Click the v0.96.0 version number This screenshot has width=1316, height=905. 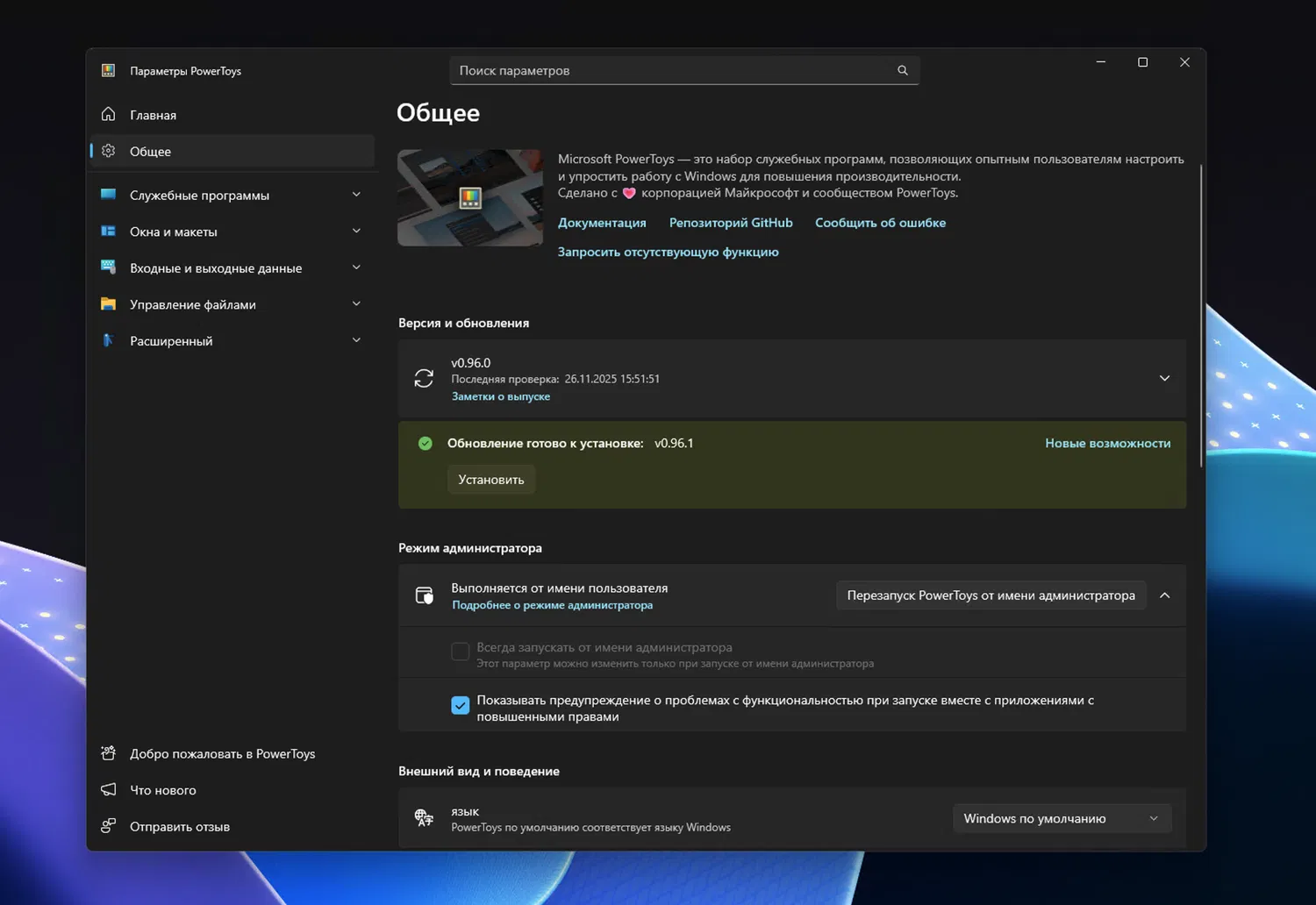471,363
